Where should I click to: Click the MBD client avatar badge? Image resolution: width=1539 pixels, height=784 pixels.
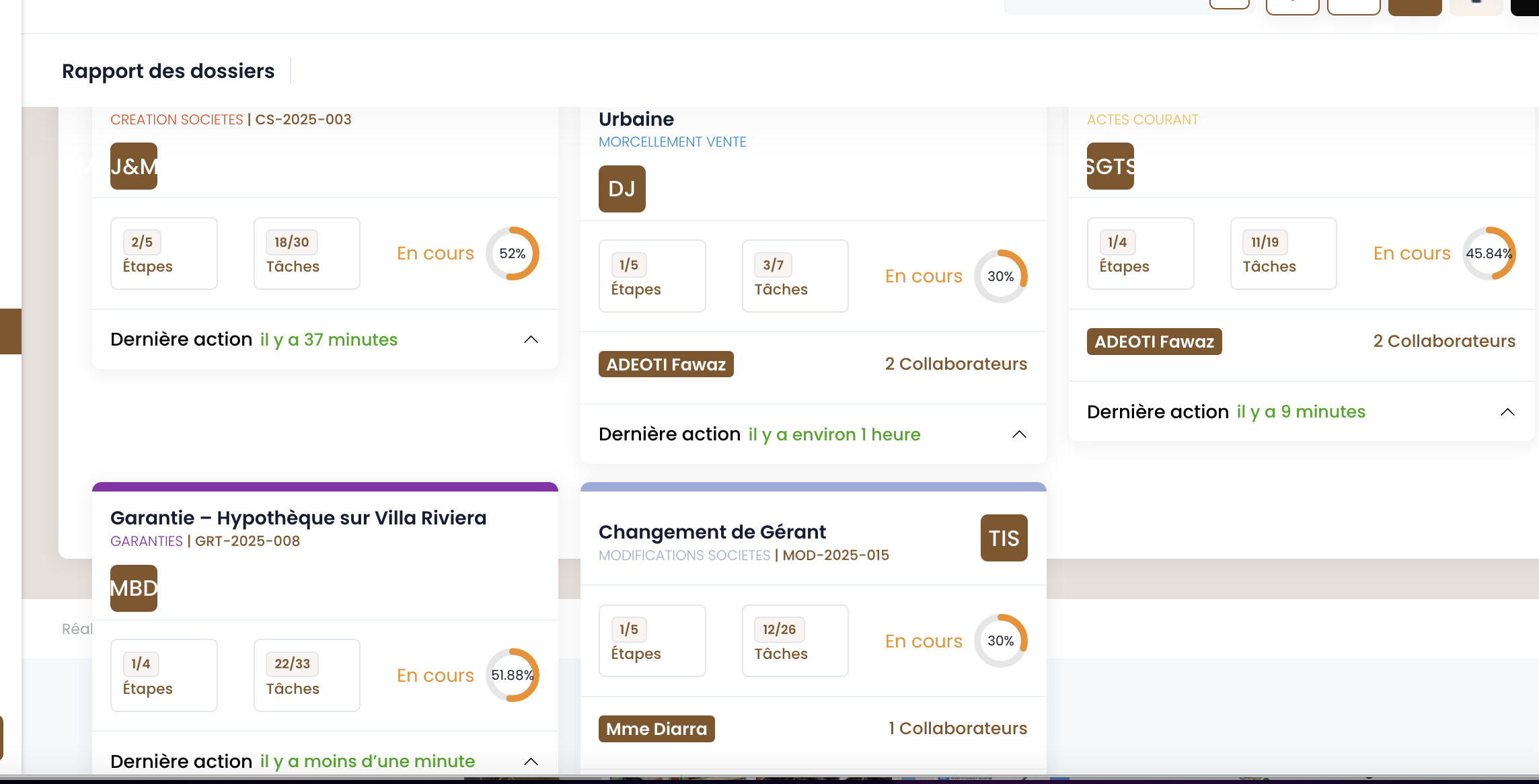[134, 588]
